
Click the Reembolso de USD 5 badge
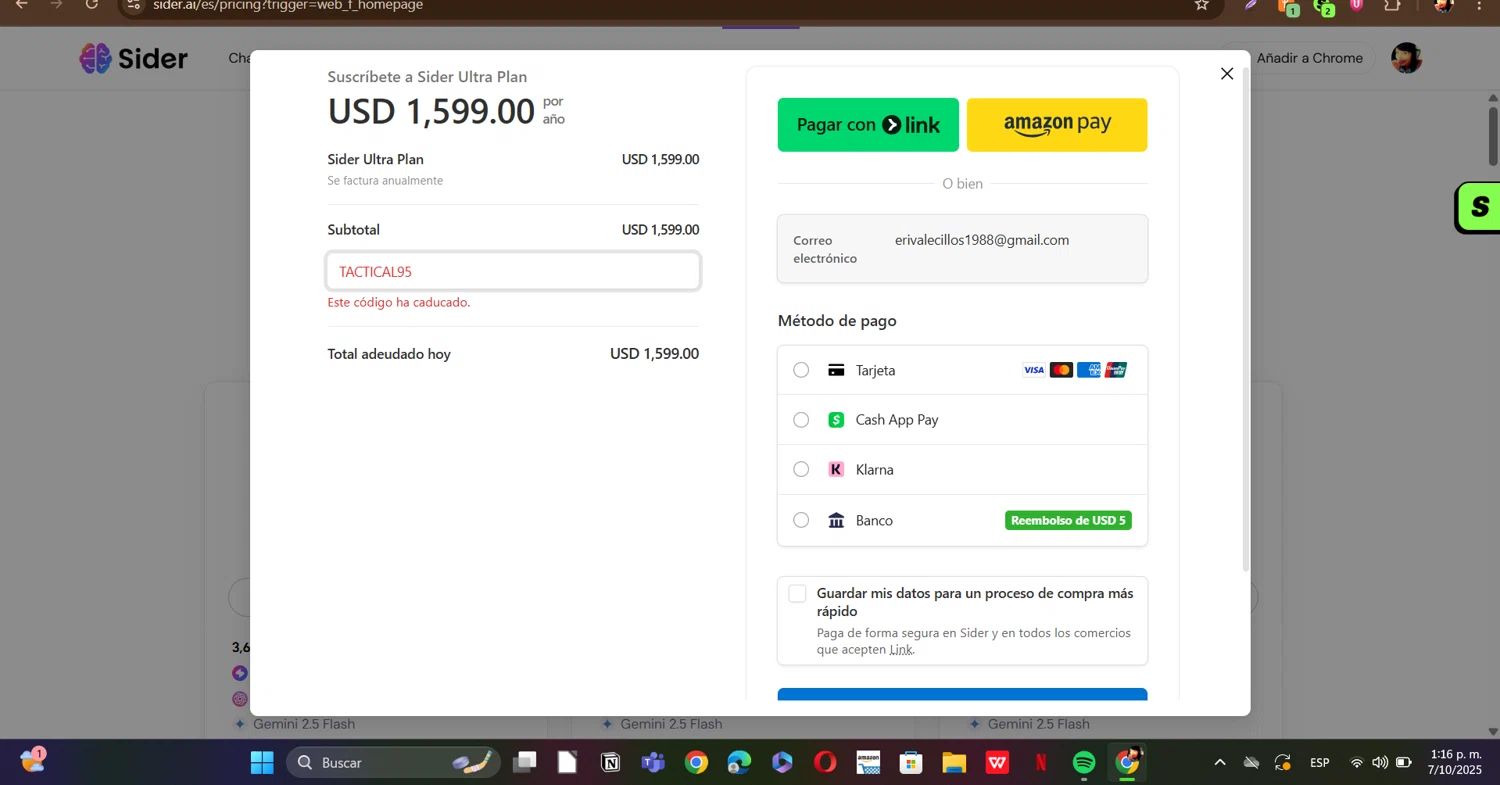click(1068, 520)
